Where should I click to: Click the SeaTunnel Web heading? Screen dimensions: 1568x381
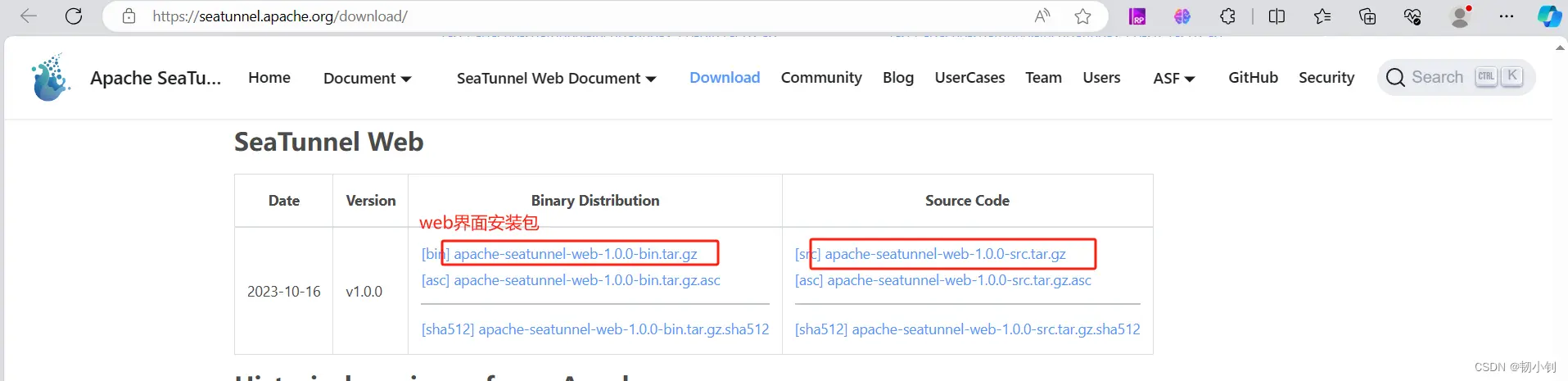coord(329,142)
